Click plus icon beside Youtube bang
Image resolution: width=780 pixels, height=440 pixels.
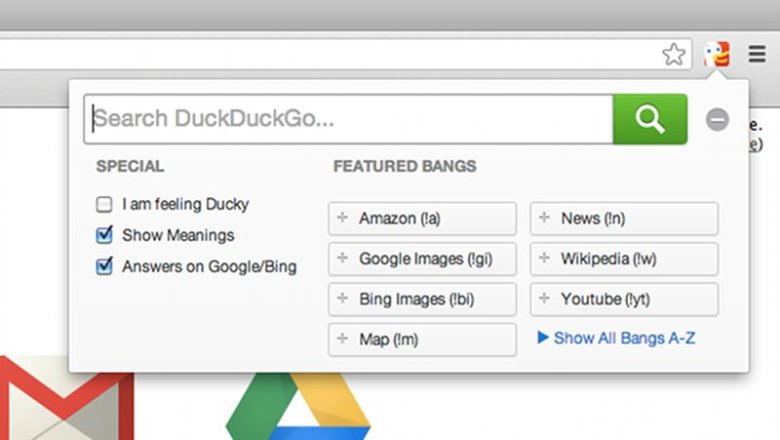(544, 298)
